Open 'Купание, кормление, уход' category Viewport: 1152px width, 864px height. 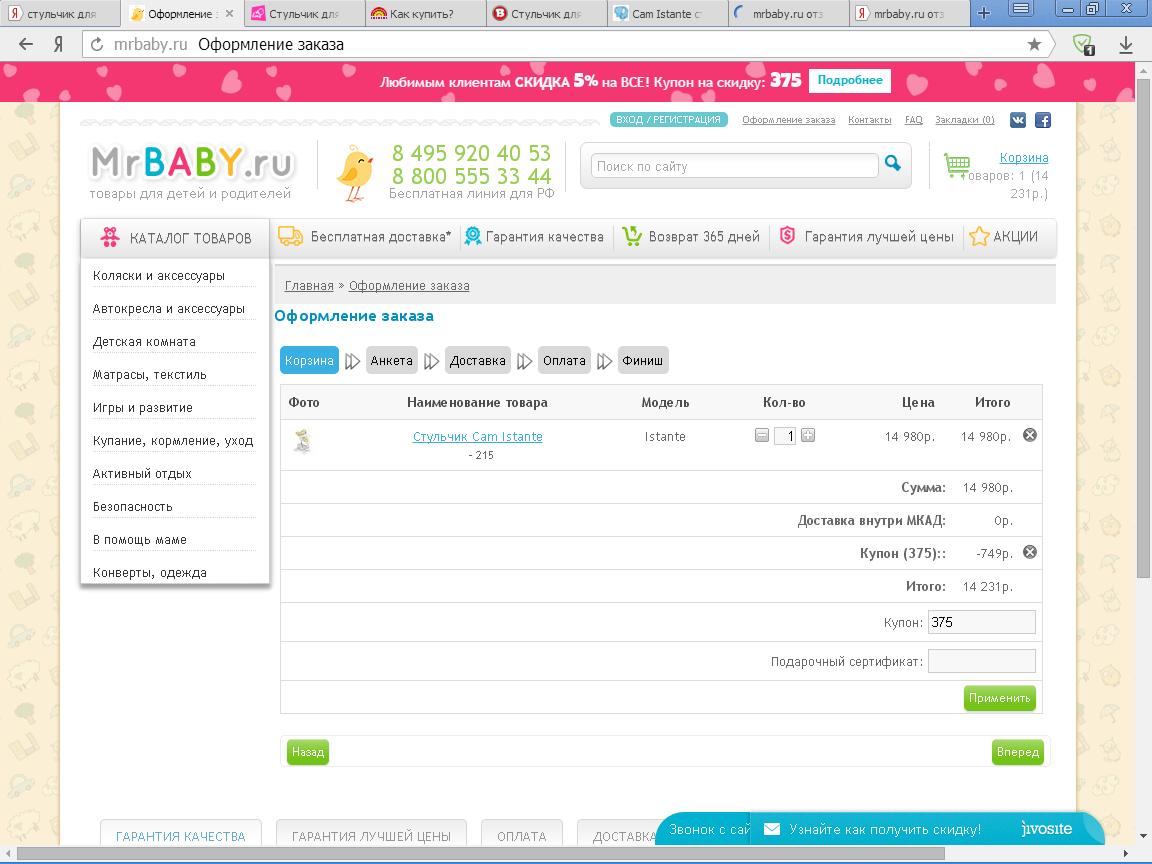173,441
